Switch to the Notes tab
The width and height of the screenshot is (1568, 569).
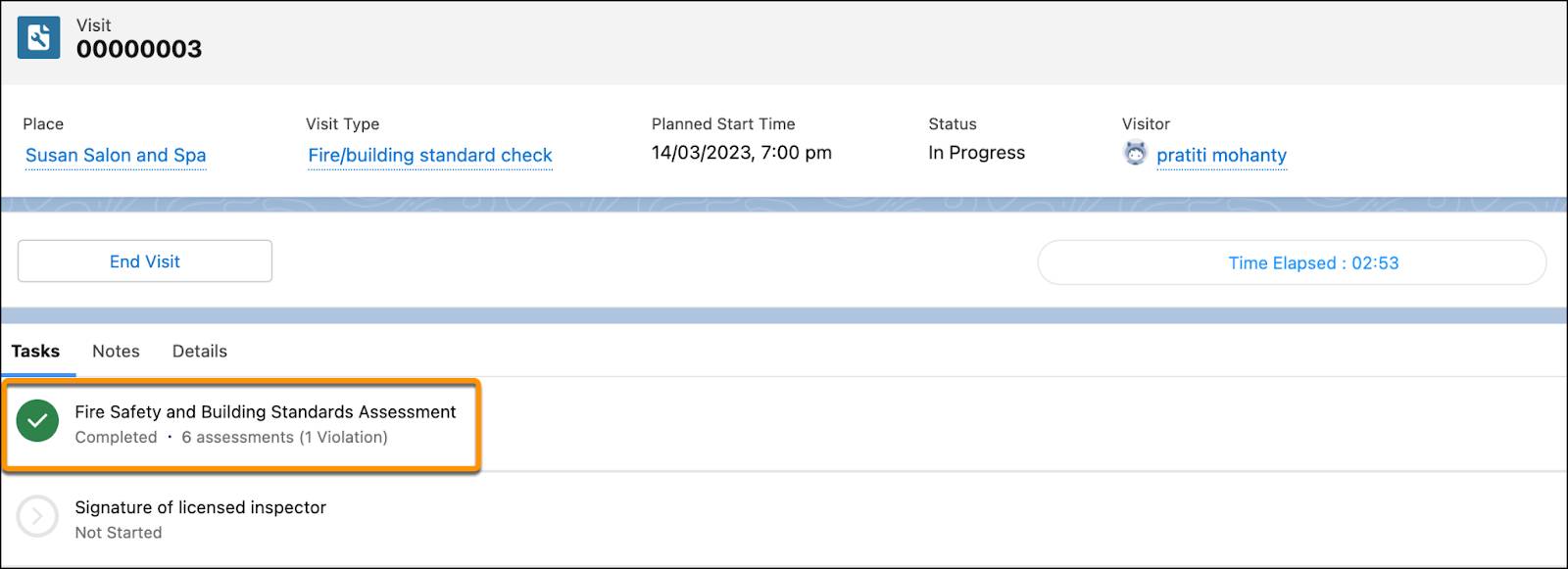point(116,351)
